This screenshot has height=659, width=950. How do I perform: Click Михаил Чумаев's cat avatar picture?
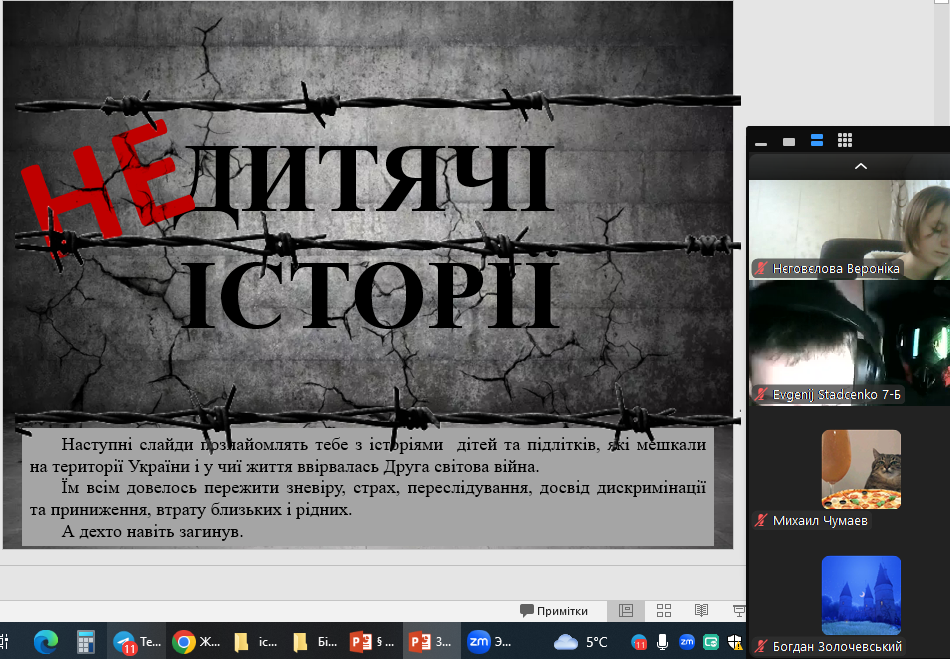point(861,469)
